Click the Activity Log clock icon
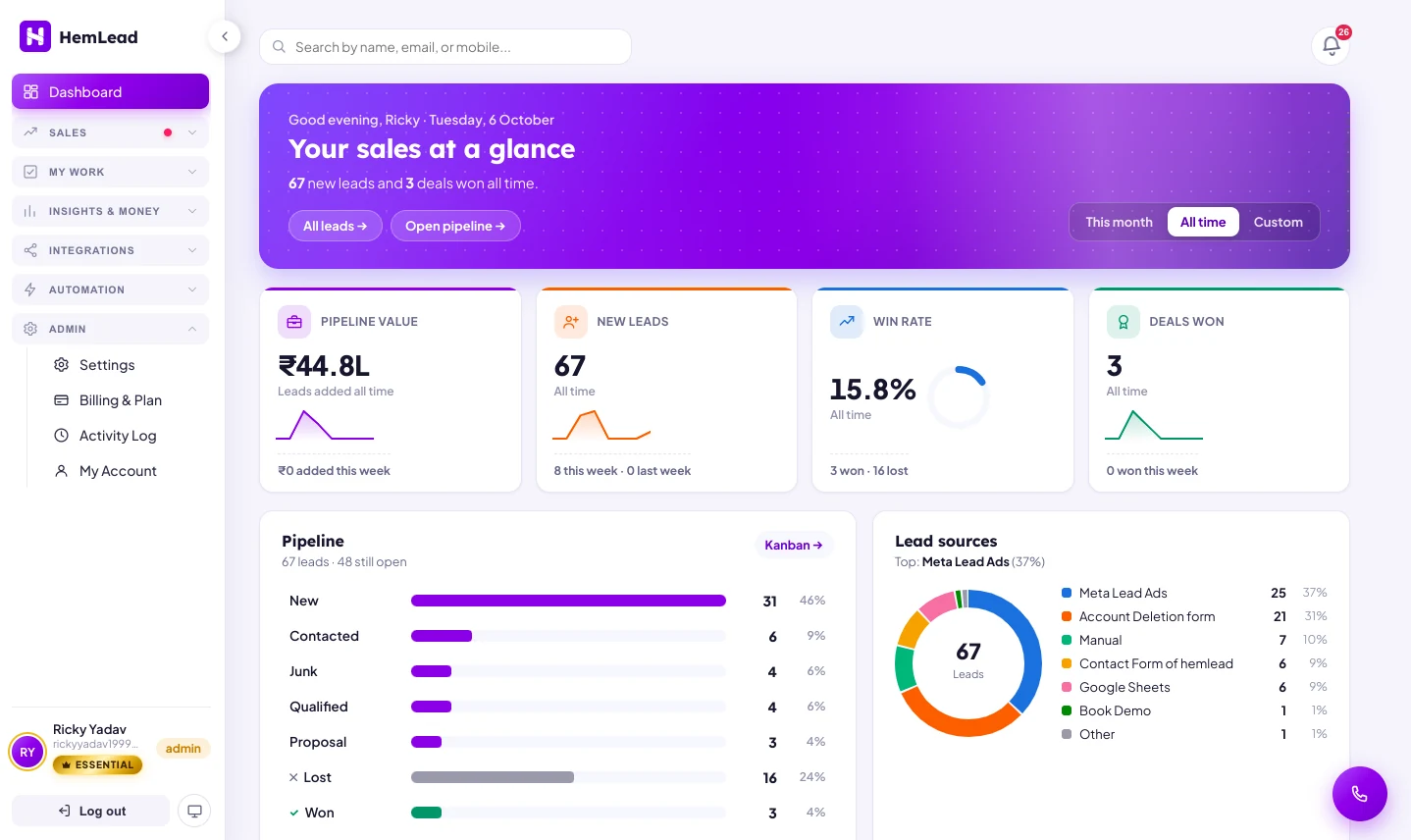Viewport: 1411px width, 840px height. pyautogui.click(x=61, y=436)
